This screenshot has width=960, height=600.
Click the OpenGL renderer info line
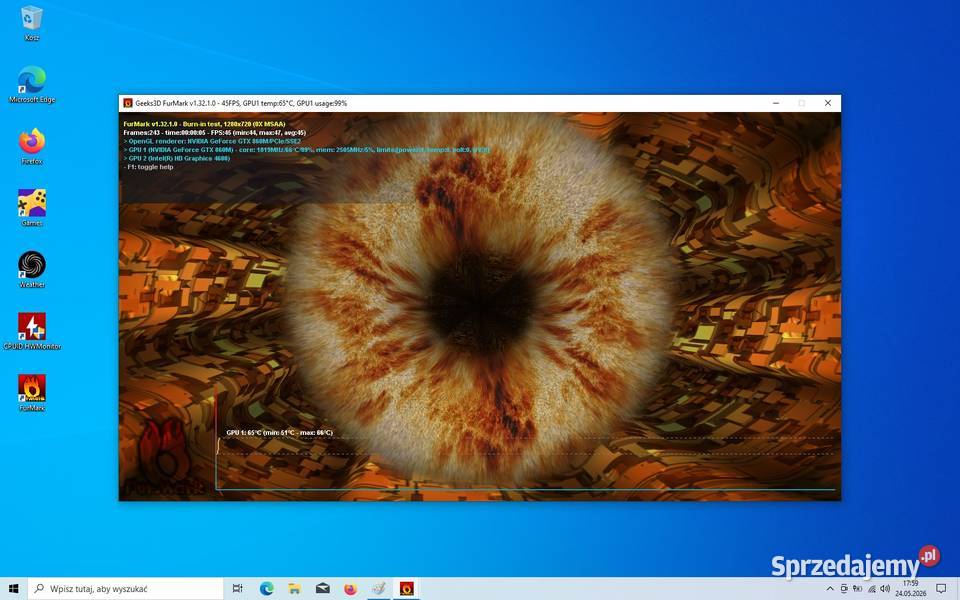(x=212, y=141)
